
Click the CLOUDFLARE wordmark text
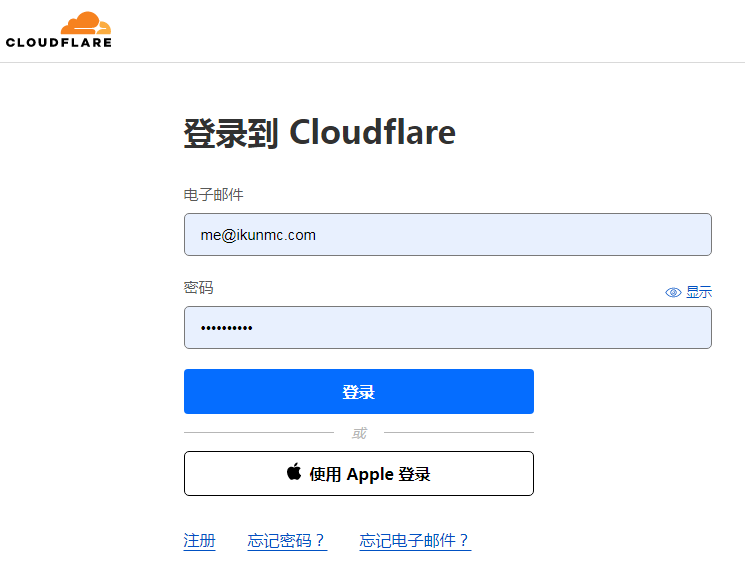pyautogui.click(x=59, y=42)
